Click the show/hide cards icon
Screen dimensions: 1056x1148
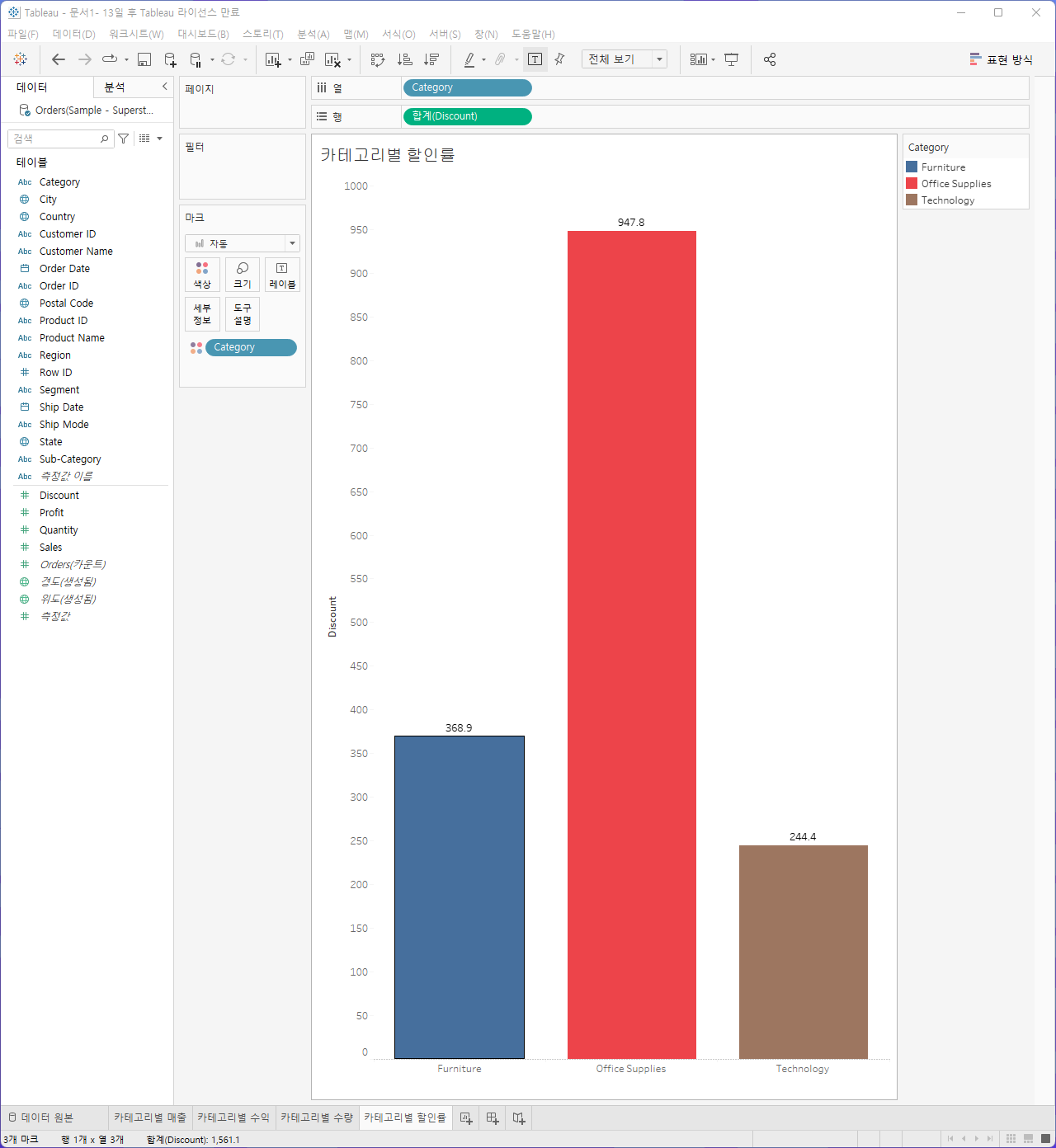coord(699,59)
